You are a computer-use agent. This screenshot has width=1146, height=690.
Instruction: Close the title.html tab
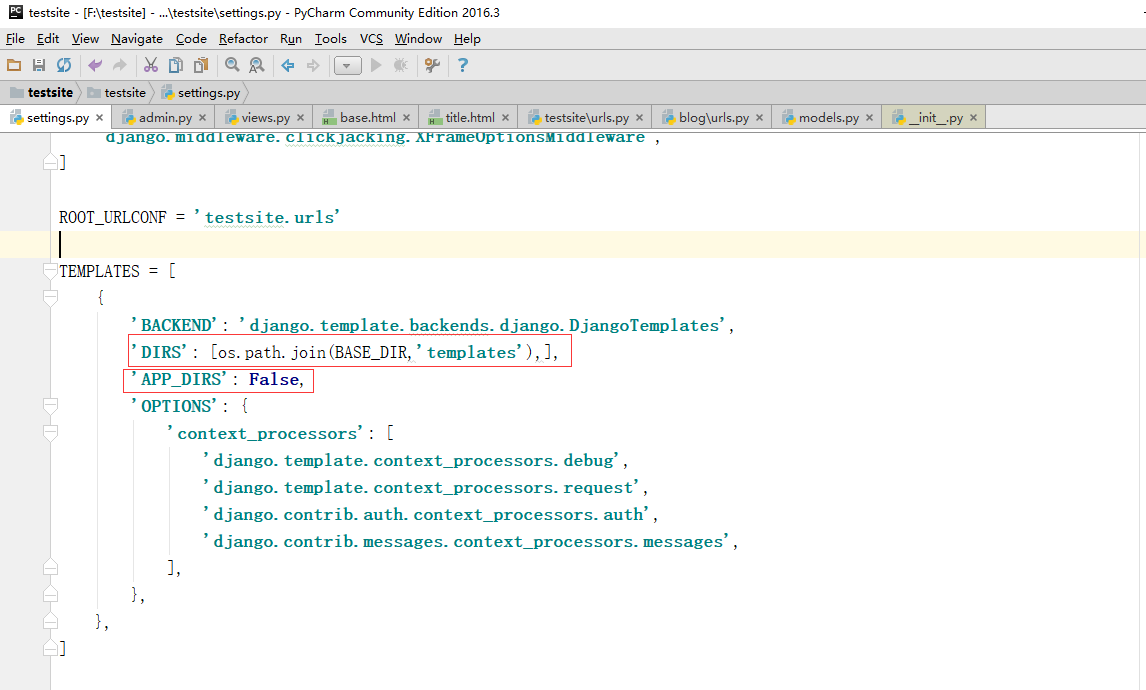point(505,117)
